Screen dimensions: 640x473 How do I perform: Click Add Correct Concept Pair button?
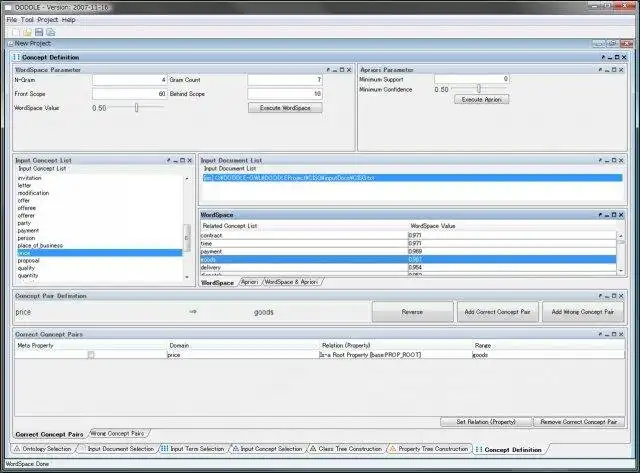tap(498, 312)
